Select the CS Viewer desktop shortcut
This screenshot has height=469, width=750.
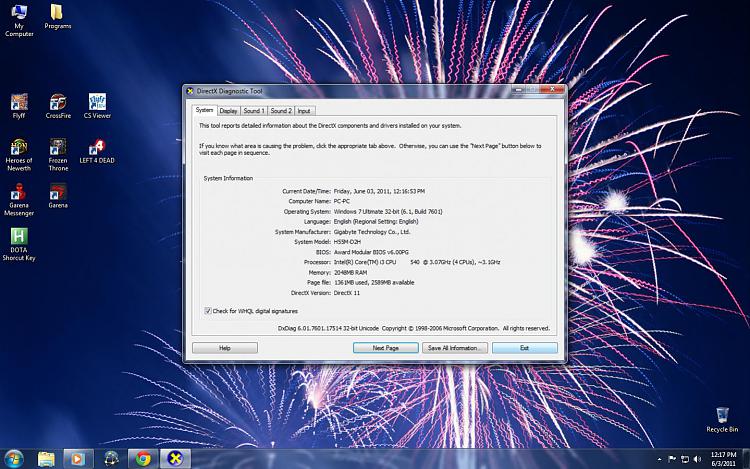(x=97, y=106)
